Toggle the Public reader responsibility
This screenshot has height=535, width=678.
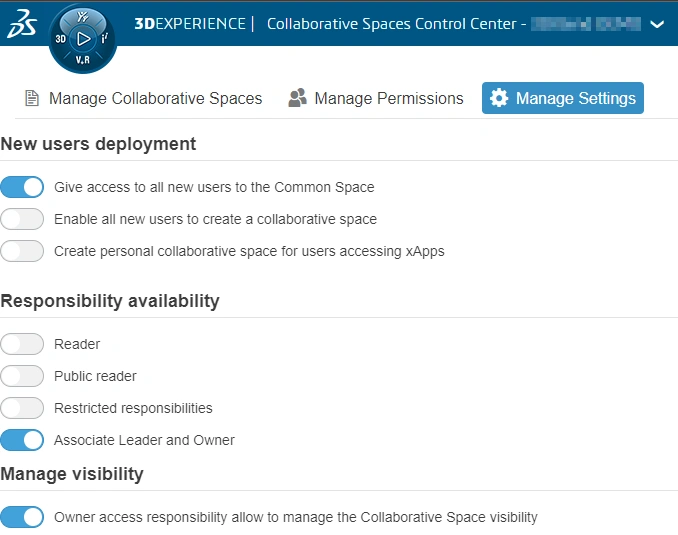pyautogui.click(x=22, y=376)
